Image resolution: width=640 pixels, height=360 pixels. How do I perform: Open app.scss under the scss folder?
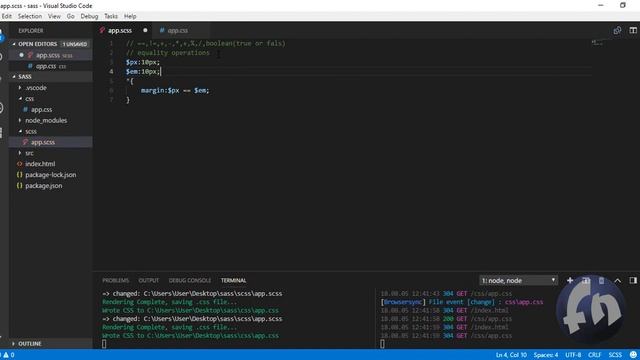tap(42, 142)
